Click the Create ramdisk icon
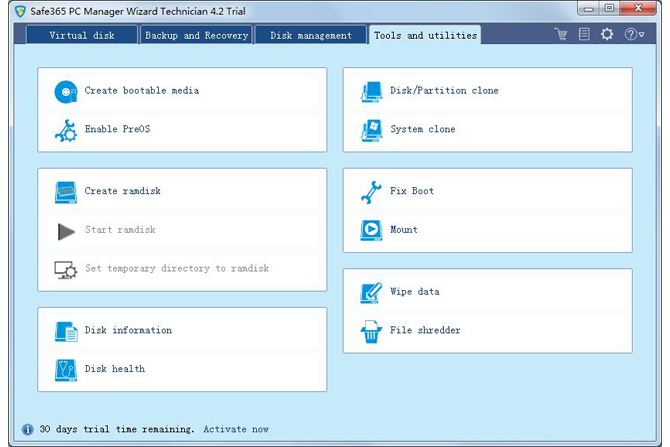The width and height of the screenshot is (670, 447). [x=66, y=191]
